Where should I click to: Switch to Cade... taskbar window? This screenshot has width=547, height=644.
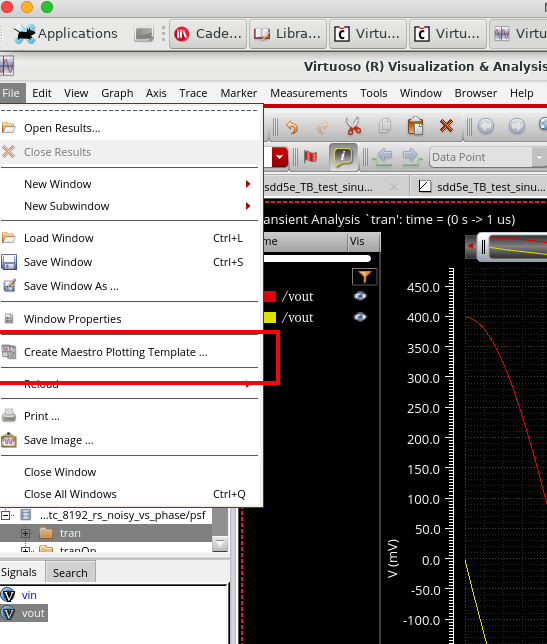(x=208, y=34)
